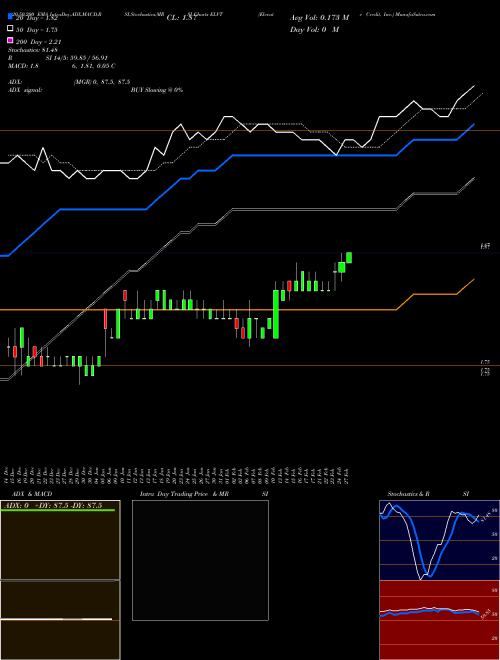Click the CL closing price label
This screenshot has height=660, width=500.
pos(182,18)
